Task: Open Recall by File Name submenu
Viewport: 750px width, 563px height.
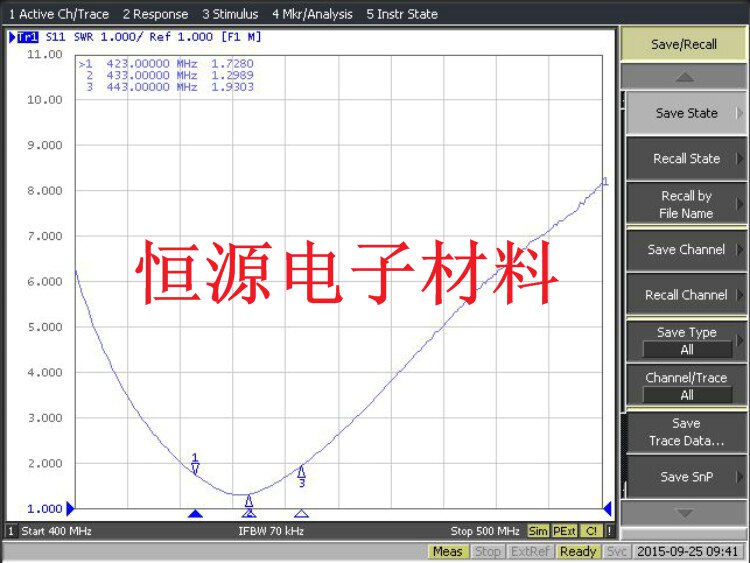Action: pyautogui.click(x=686, y=204)
